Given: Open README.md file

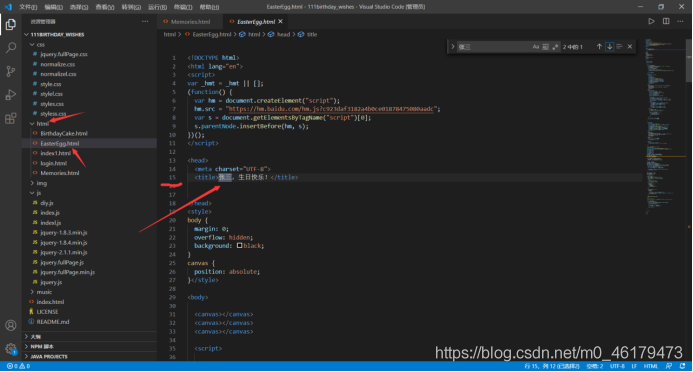Looking at the screenshot, I should (53, 322).
